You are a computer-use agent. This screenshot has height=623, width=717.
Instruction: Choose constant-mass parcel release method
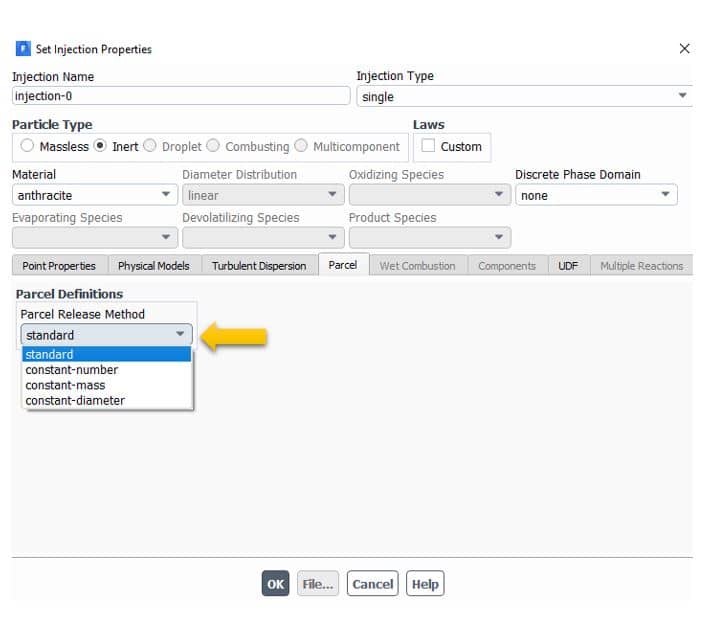point(66,385)
